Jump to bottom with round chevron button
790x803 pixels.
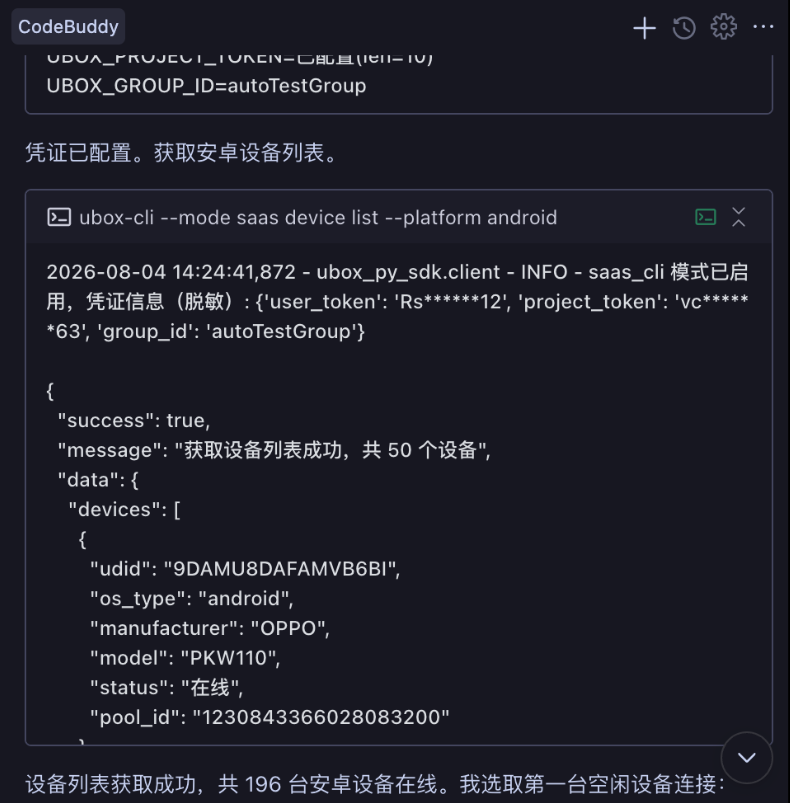point(746,757)
